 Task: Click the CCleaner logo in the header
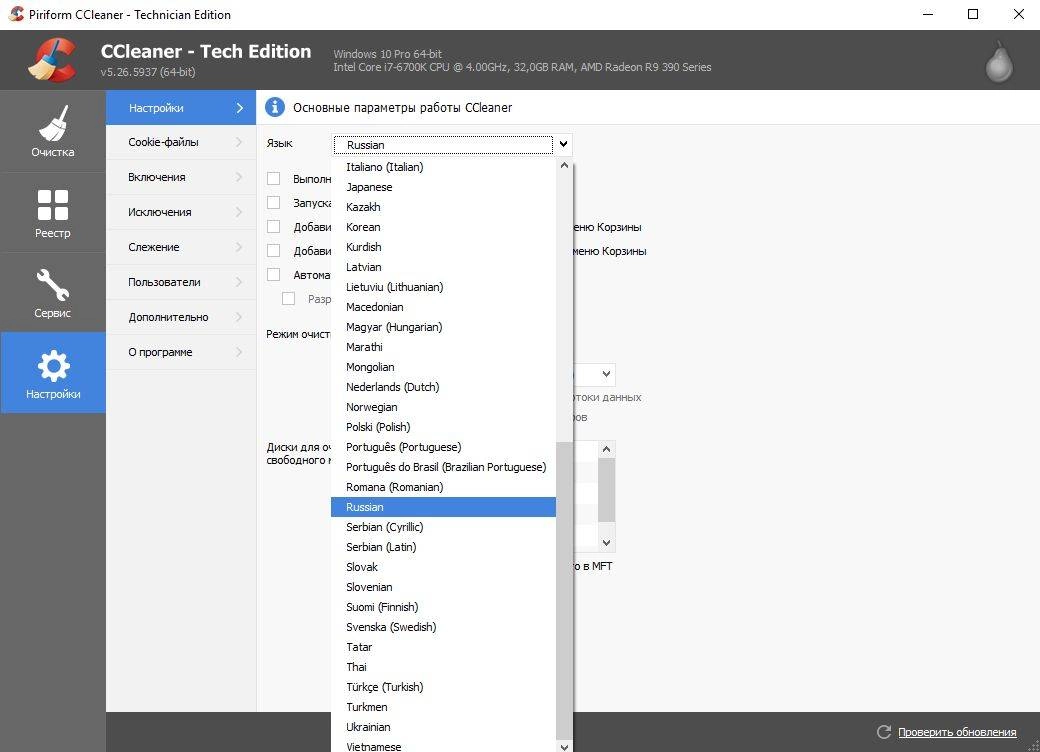coord(52,60)
